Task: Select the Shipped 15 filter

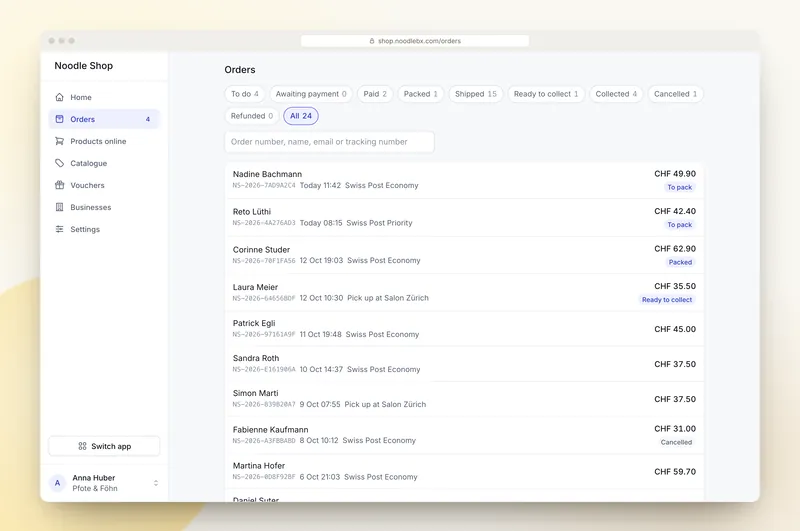Action: pyautogui.click(x=476, y=94)
